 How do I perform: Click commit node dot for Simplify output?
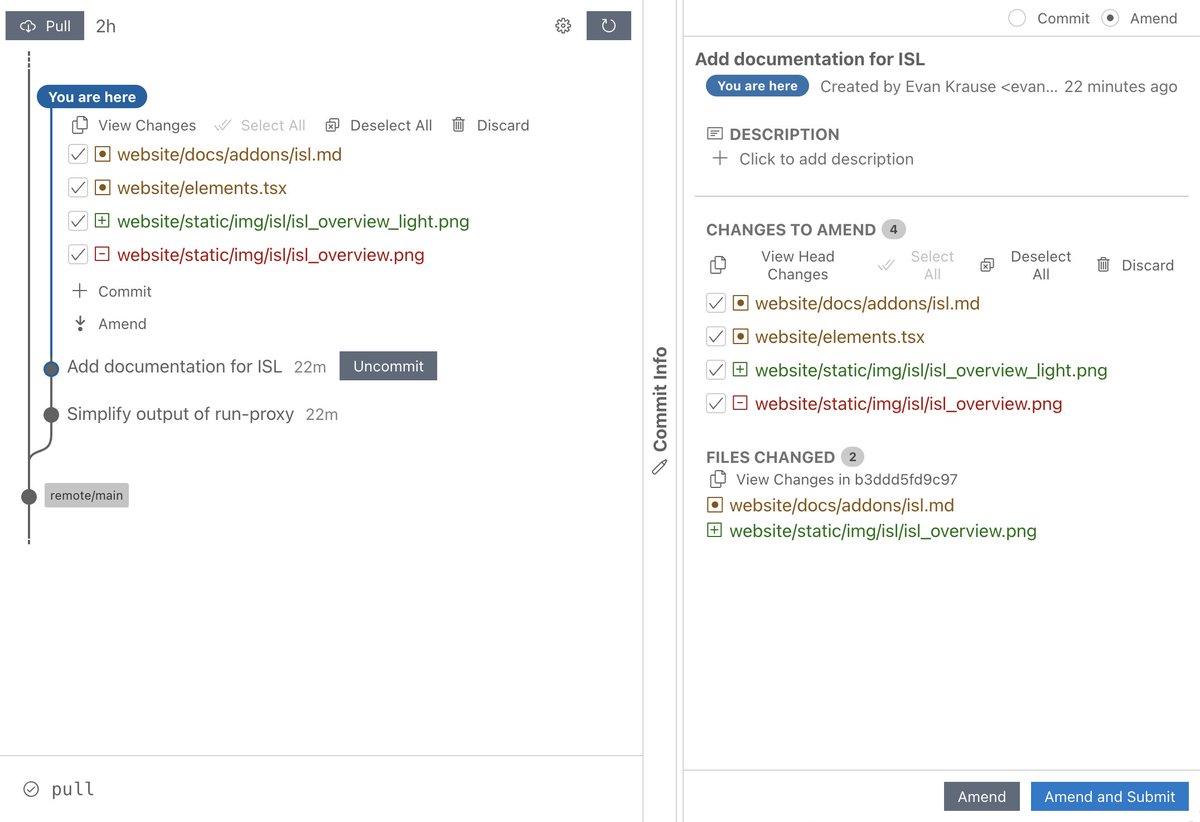point(51,414)
